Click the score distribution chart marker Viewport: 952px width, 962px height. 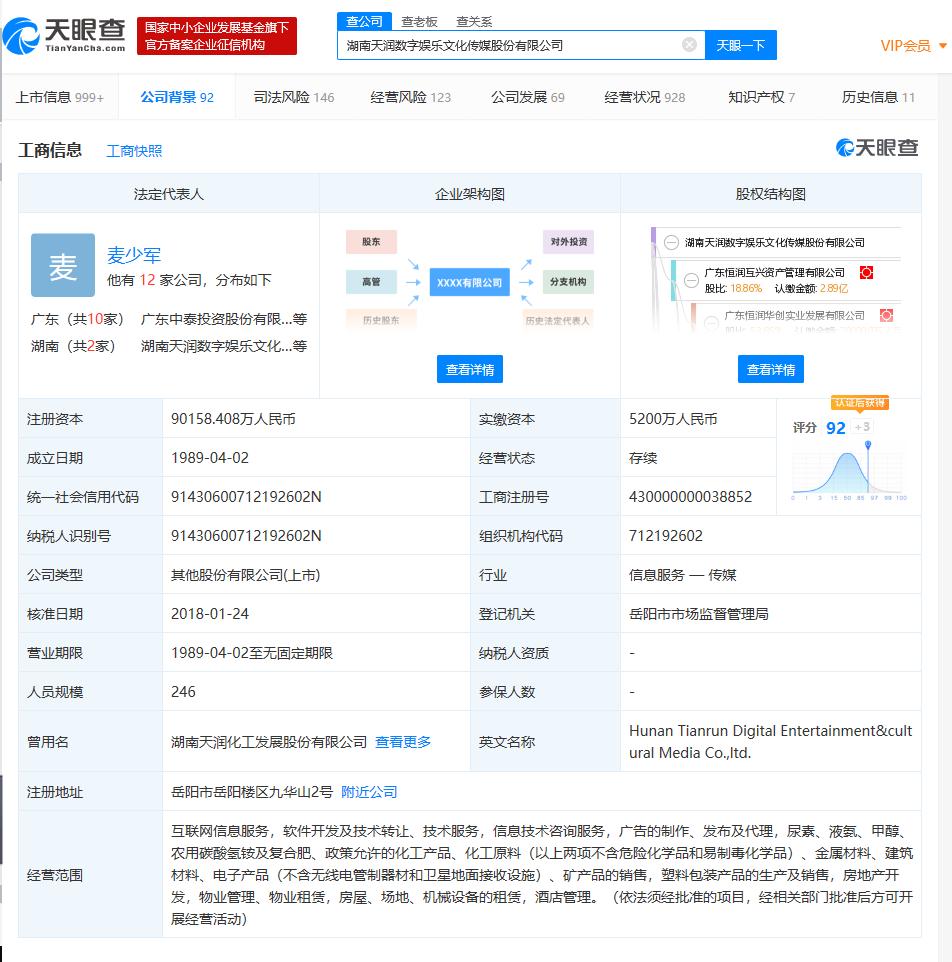point(868,445)
